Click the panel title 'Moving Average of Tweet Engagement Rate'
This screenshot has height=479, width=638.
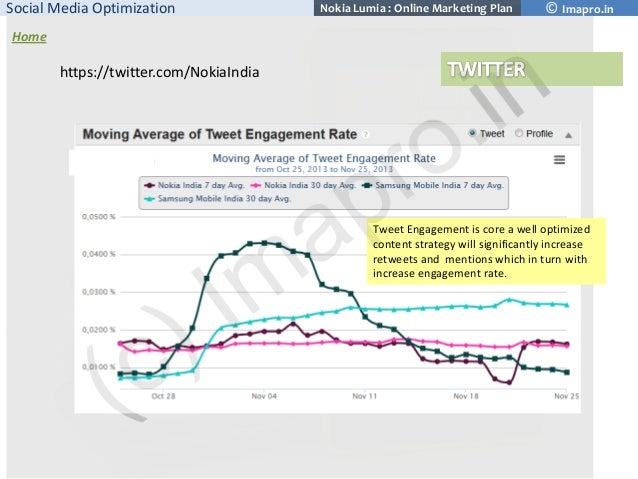[220, 134]
